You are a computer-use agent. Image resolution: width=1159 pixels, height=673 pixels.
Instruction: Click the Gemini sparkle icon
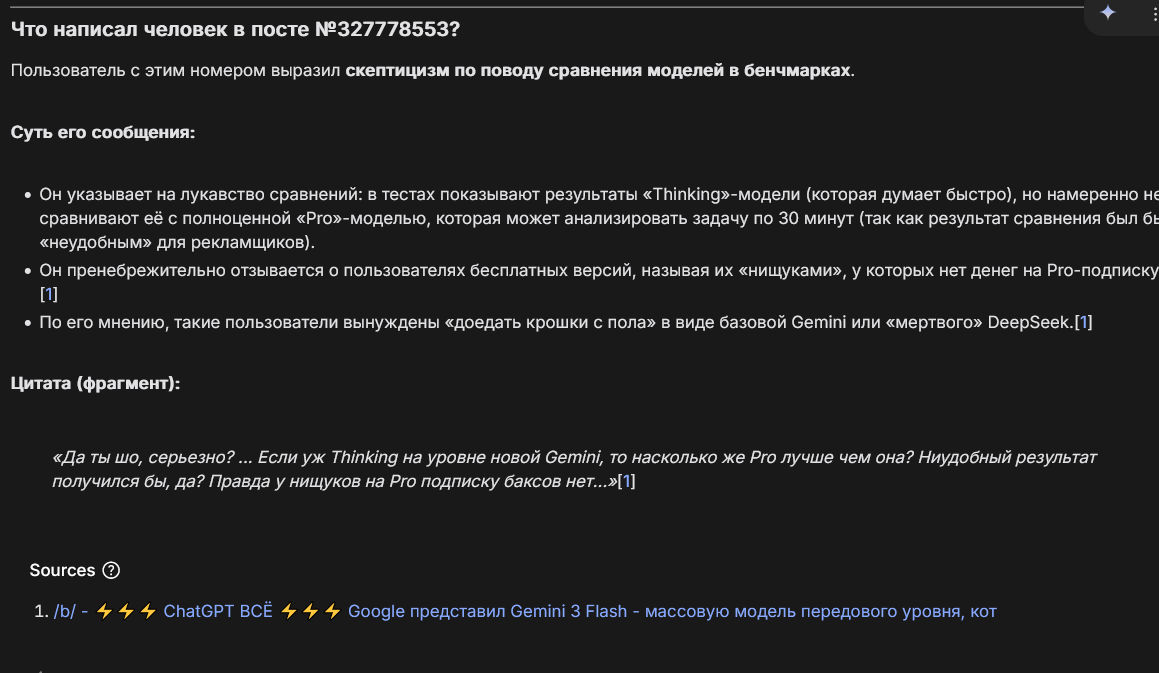pyautogui.click(x=1107, y=13)
